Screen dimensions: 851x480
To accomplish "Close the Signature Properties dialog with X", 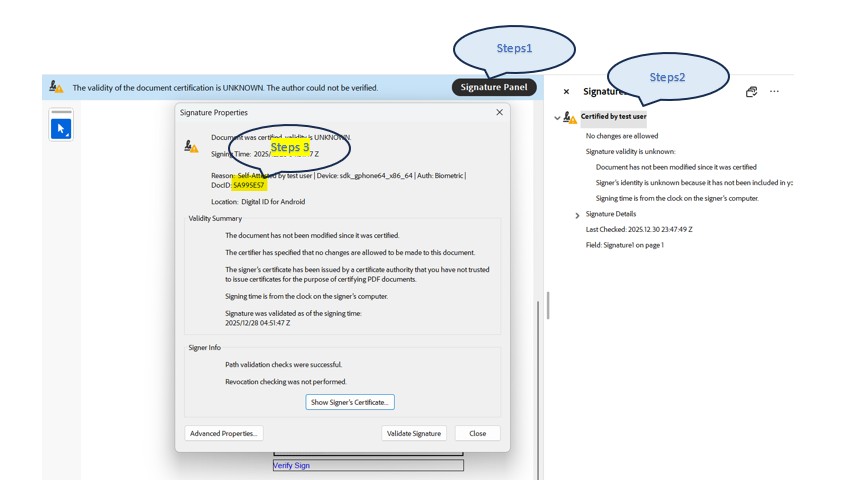I will coord(499,112).
